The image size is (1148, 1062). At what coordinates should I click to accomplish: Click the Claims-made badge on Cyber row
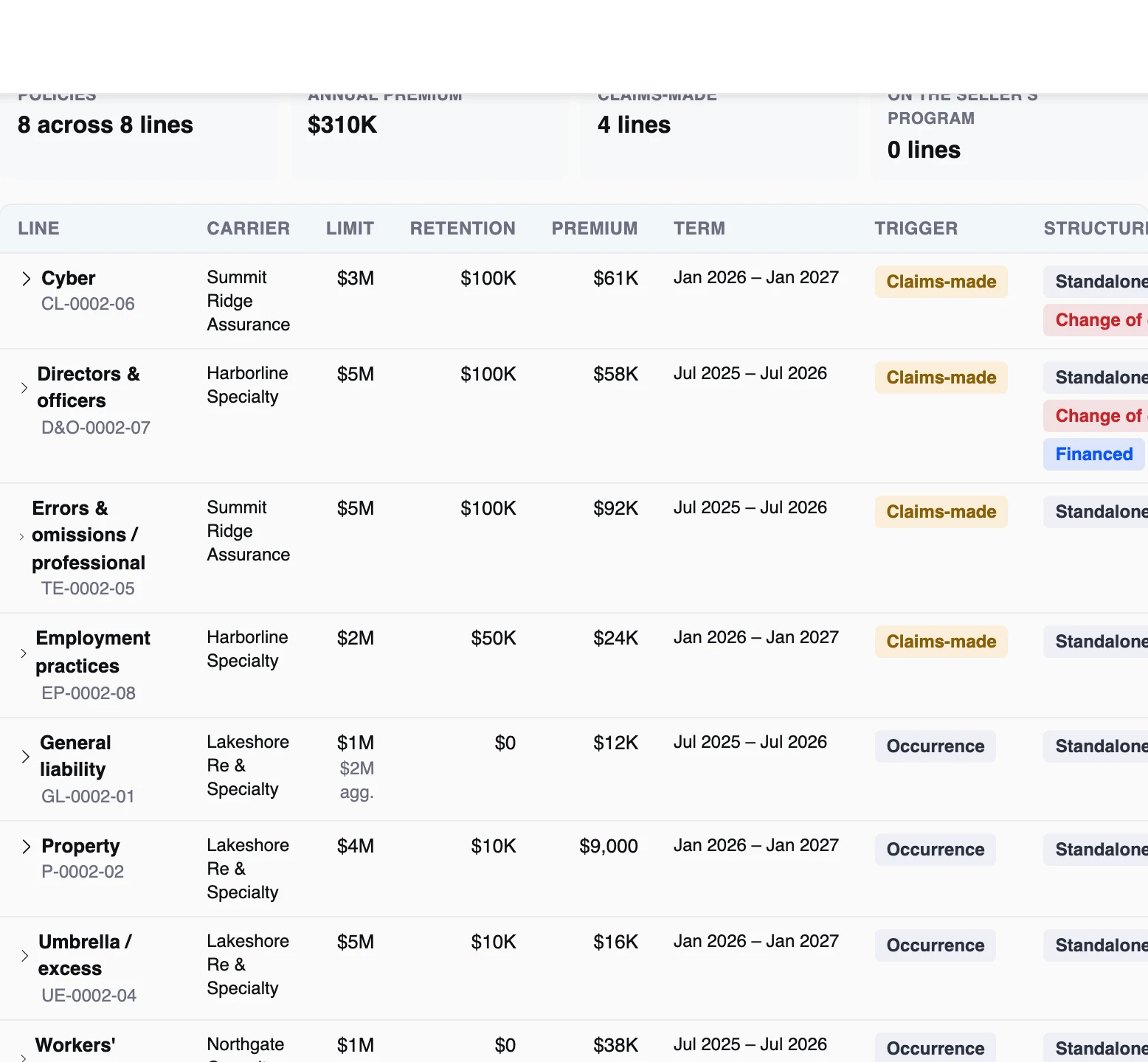(x=941, y=282)
